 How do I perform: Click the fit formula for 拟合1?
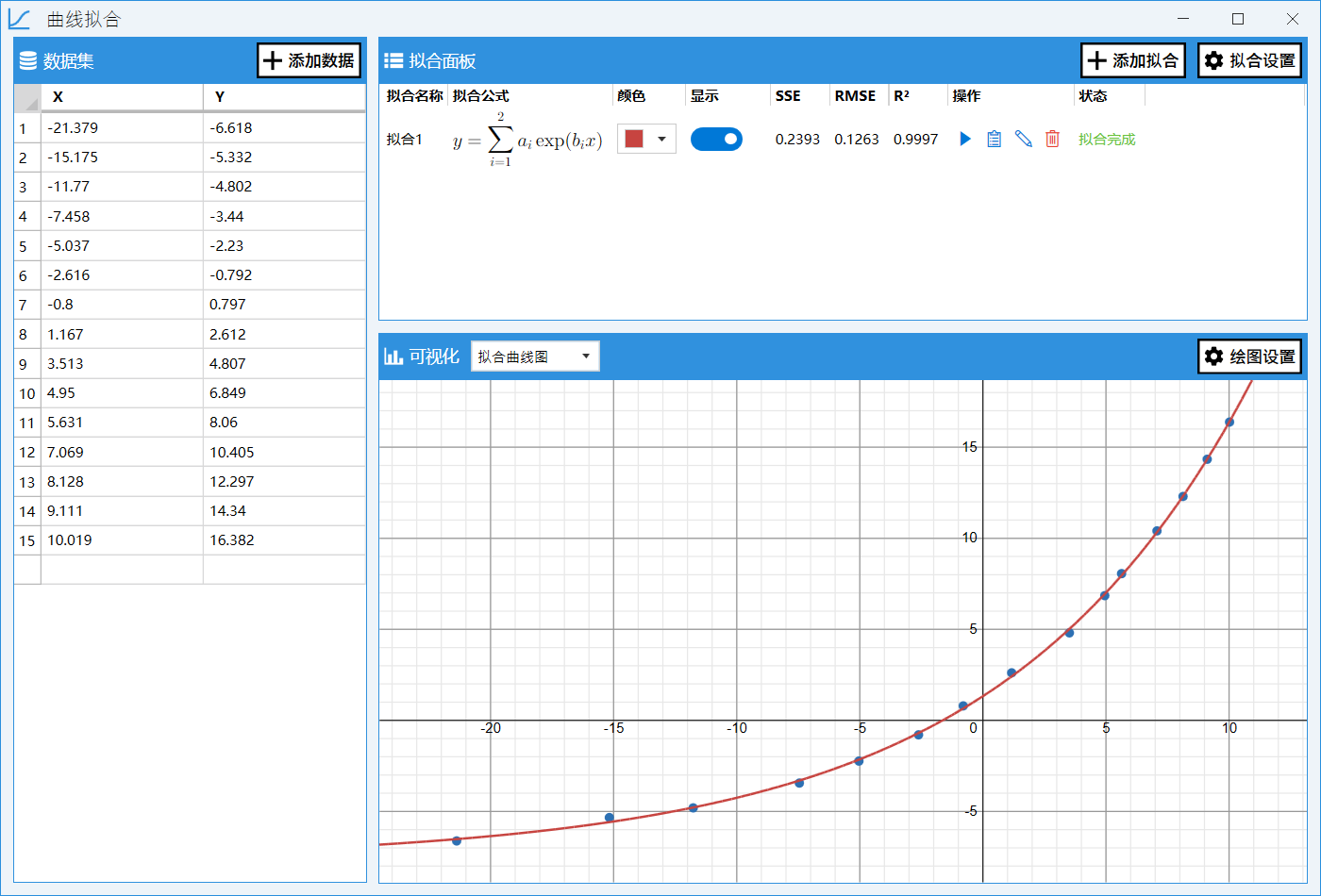pyautogui.click(x=527, y=139)
